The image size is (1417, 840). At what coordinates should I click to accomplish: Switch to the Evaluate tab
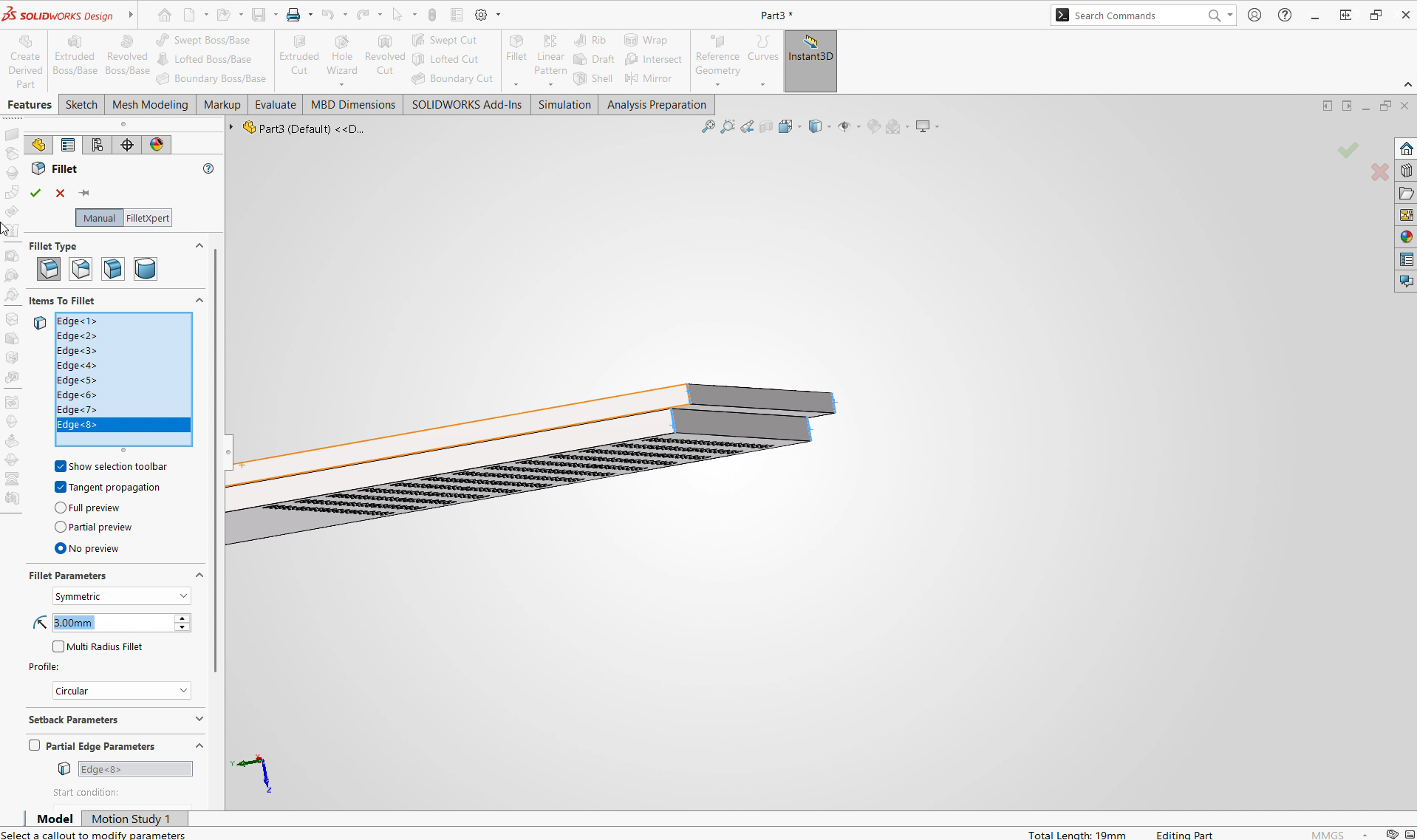(276, 105)
